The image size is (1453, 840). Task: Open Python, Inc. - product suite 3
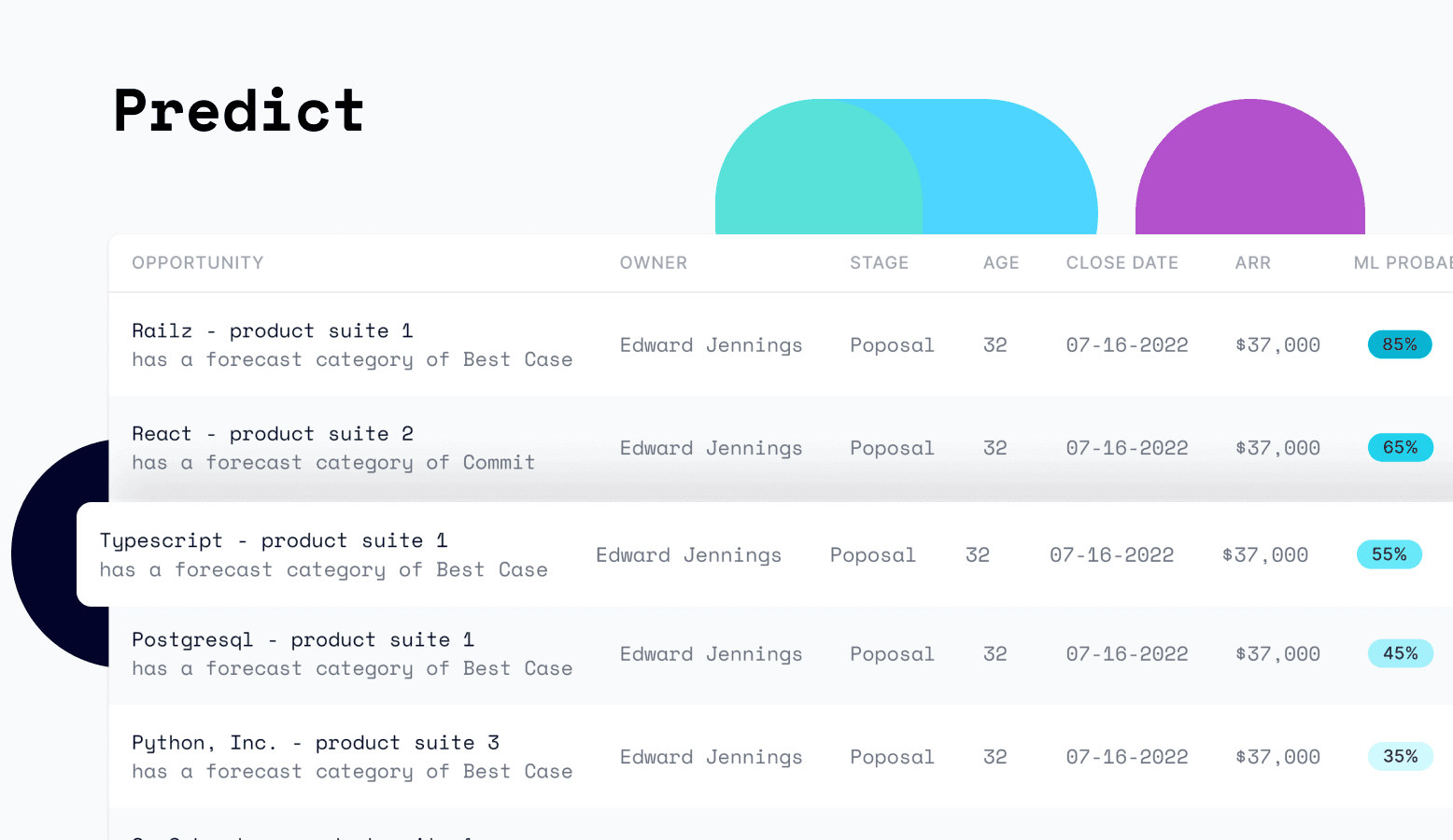tap(316, 743)
